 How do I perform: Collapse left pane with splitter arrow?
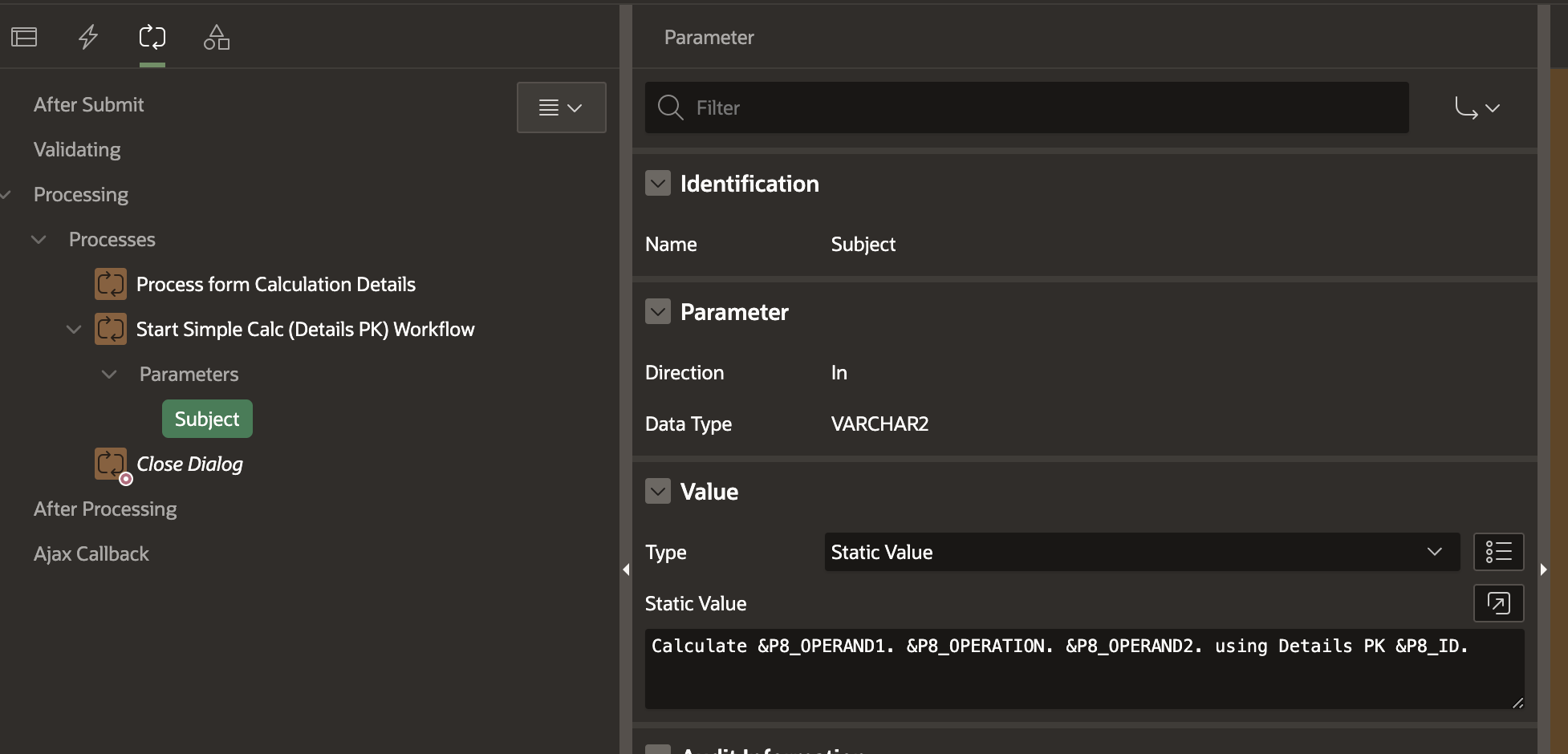[x=626, y=570]
